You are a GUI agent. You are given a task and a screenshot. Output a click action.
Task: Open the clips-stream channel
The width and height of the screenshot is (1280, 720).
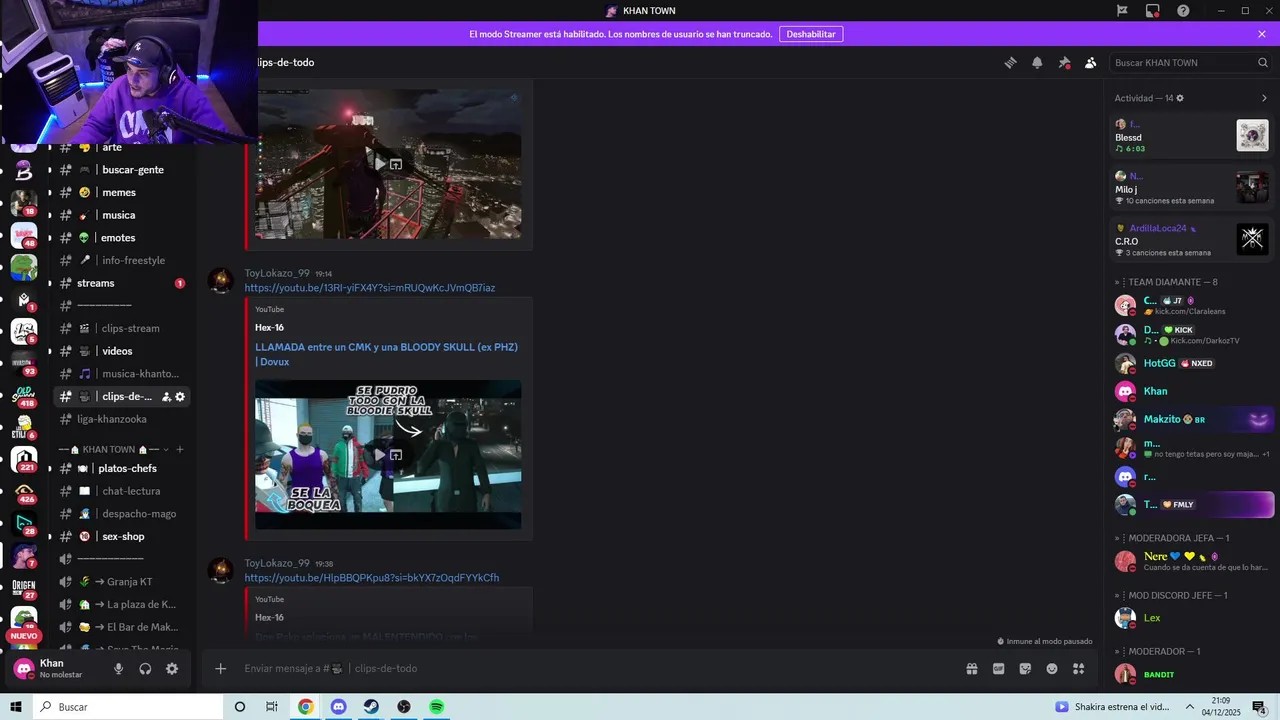pyautogui.click(x=121, y=328)
